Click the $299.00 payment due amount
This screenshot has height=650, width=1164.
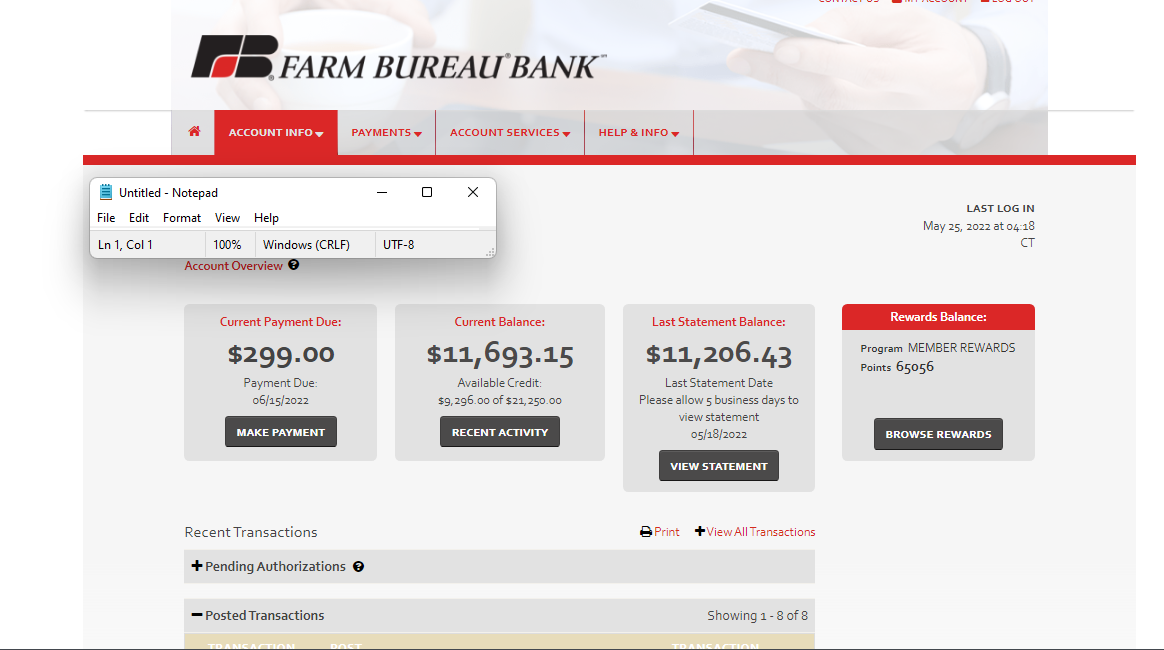(x=281, y=354)
